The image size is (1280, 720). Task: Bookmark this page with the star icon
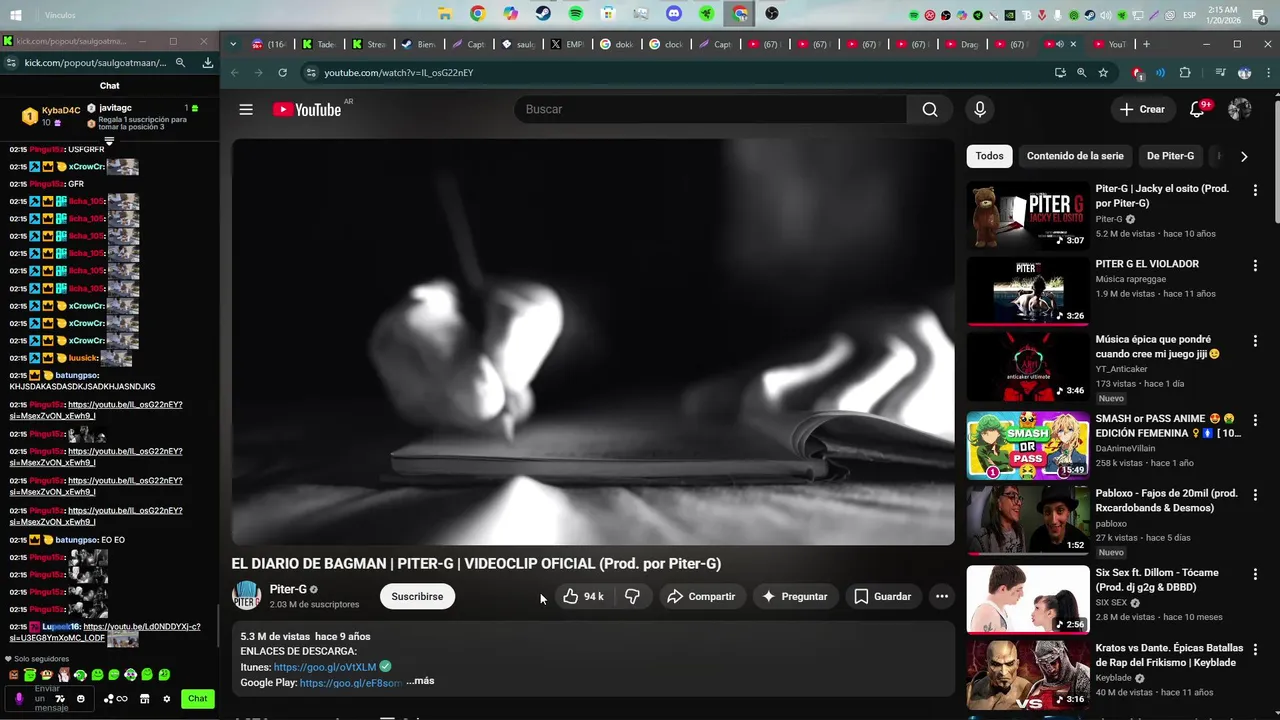(x=1103, y=73)
